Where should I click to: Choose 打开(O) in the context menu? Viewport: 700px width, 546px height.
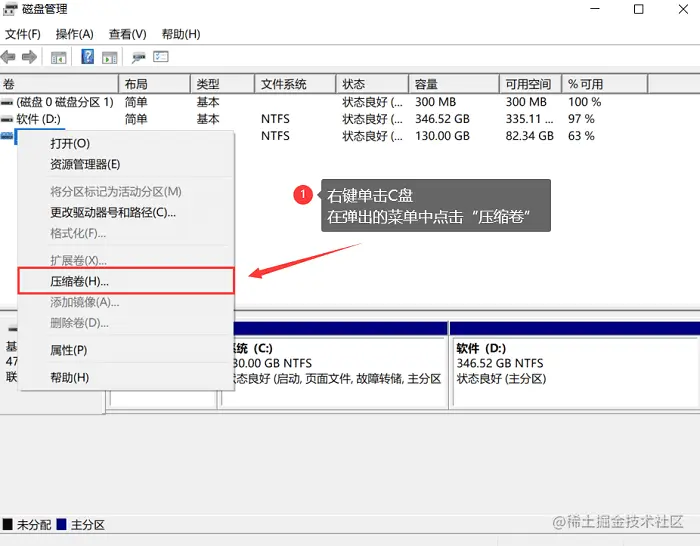126,144
